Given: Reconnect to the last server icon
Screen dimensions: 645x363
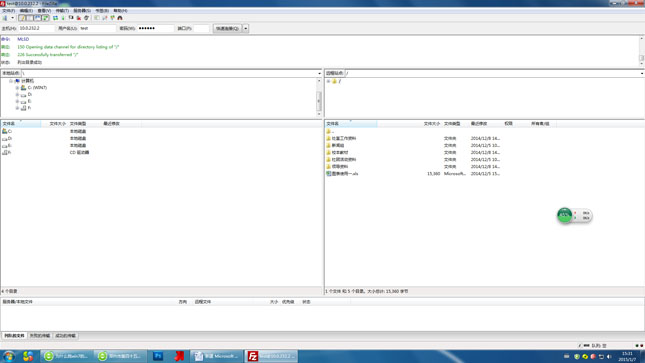Looking at the screenshot, I should pyautogui.click(x=86, y=18).
